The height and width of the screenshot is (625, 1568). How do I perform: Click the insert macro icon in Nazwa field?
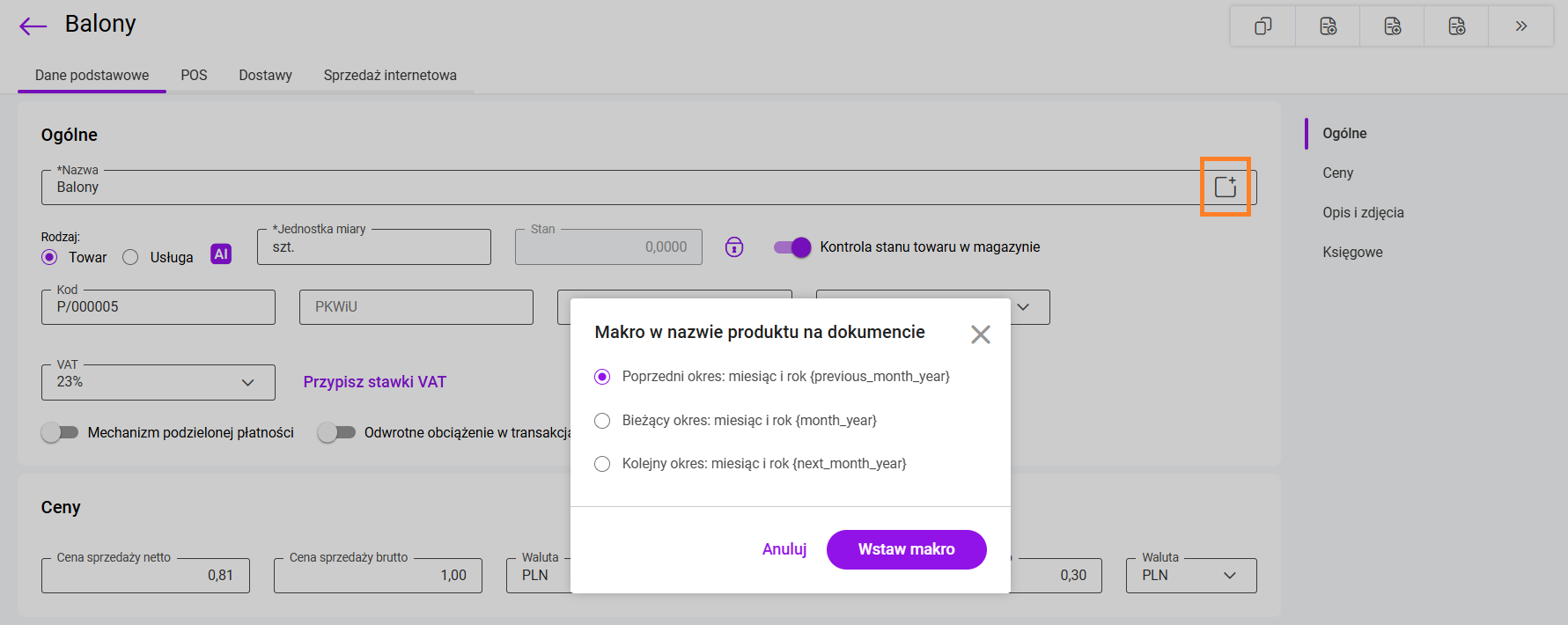[x=1226, y=187]
